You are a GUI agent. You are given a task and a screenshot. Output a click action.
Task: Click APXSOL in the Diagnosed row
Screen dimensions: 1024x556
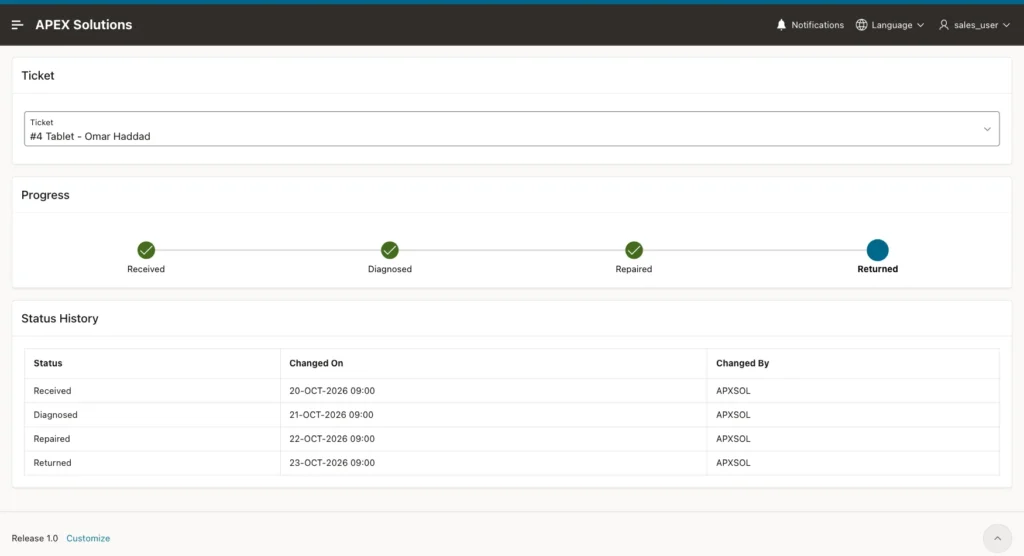point(733,415)
